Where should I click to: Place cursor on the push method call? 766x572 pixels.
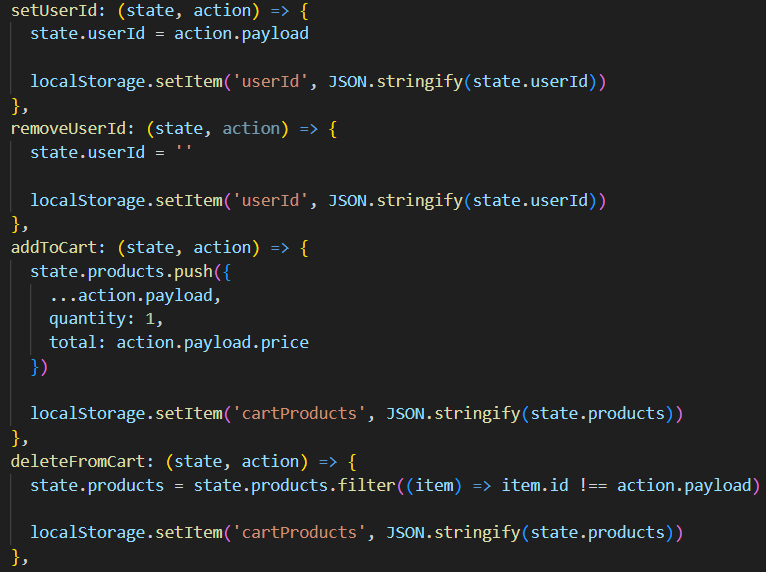[193, 271]
